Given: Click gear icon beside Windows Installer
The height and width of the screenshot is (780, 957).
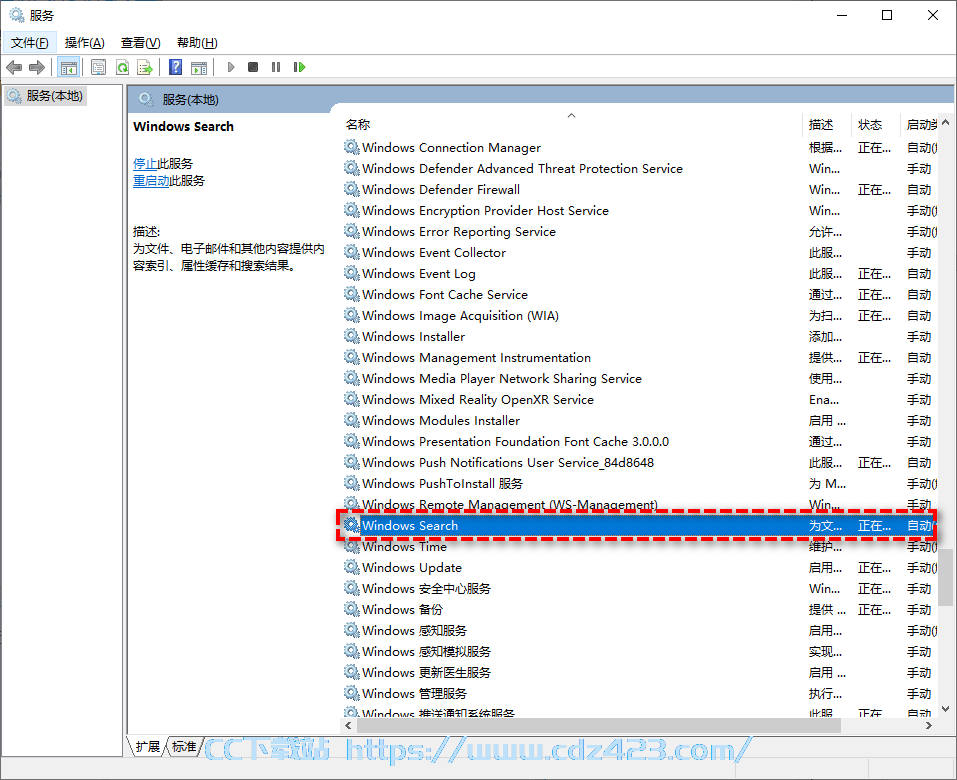Looking at the screenshot, I should 352,336.
